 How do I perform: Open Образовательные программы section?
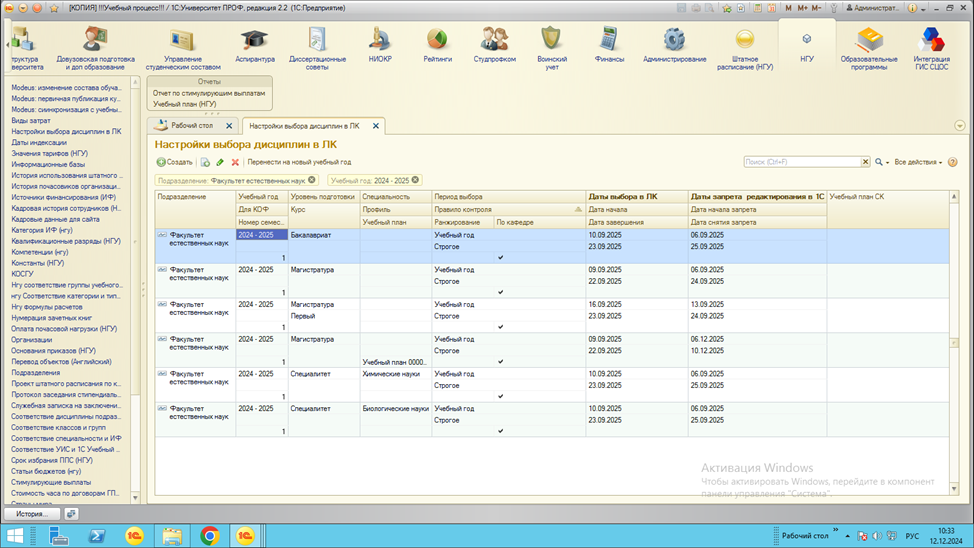[869, 48]
